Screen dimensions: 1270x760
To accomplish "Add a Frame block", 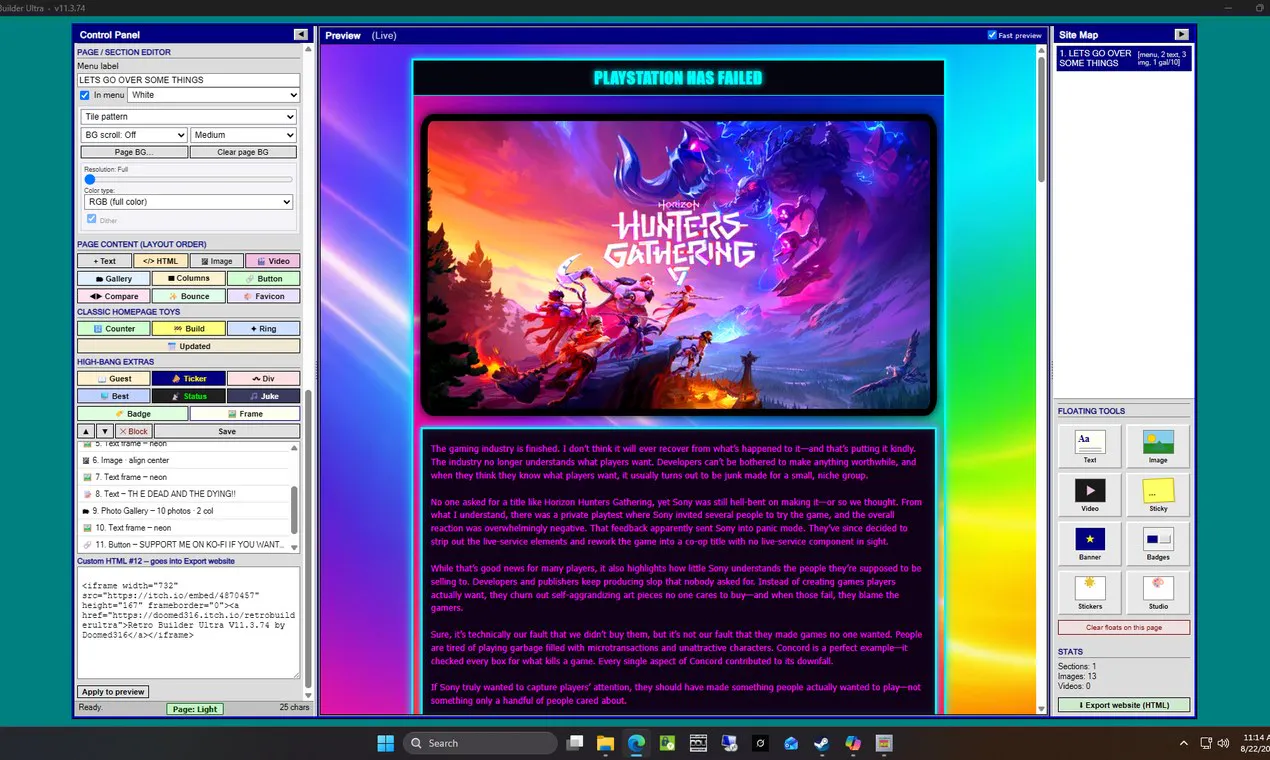I will point(245,414).
